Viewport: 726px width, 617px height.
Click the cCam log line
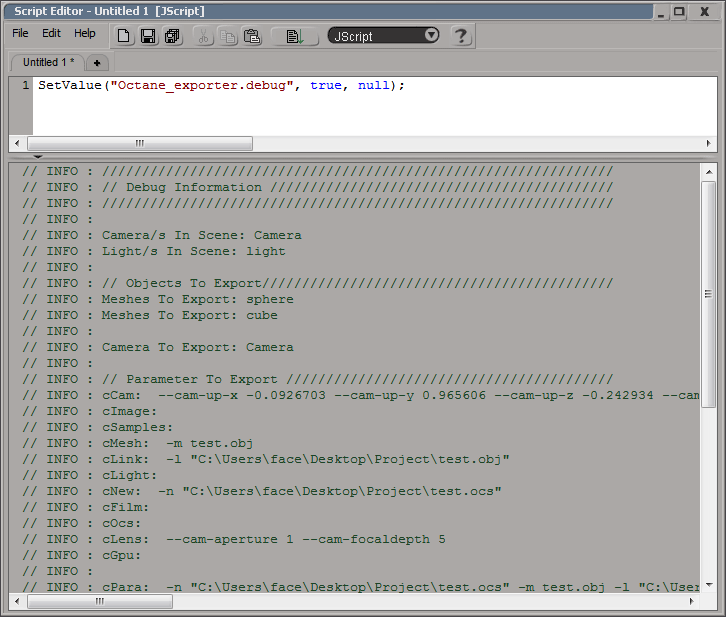point(361,395)
